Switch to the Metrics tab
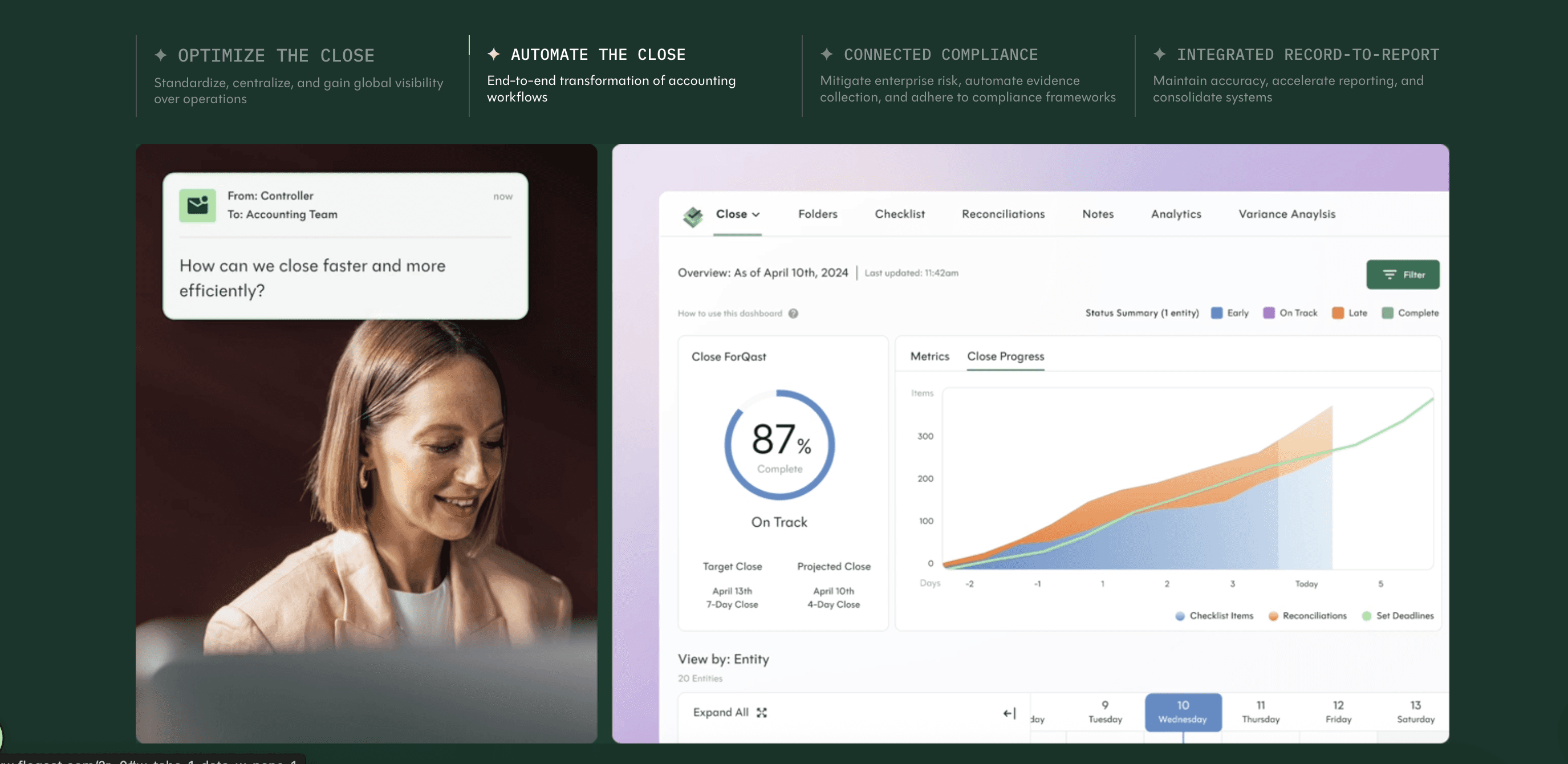Image resolution: width=1568 pixels, height=764 pixels. (929, 357)
